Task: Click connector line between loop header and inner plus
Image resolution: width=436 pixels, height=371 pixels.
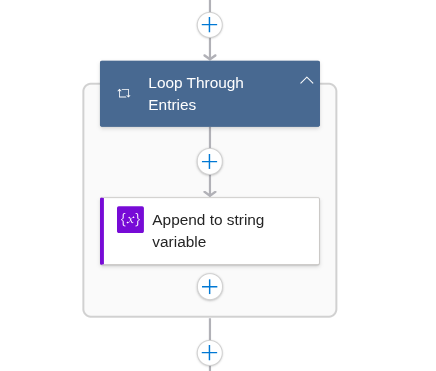Action: [210, 138]
